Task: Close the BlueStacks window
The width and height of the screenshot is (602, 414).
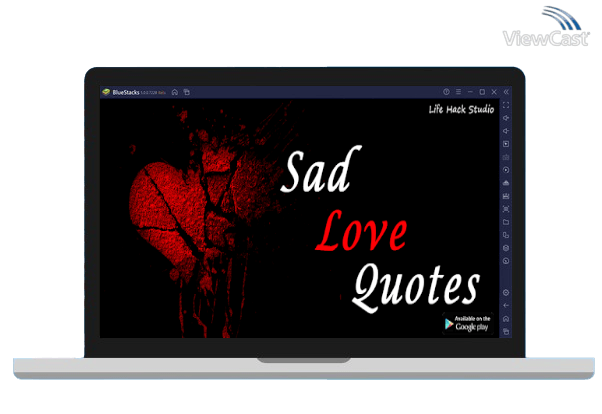Action: [494, 92]
